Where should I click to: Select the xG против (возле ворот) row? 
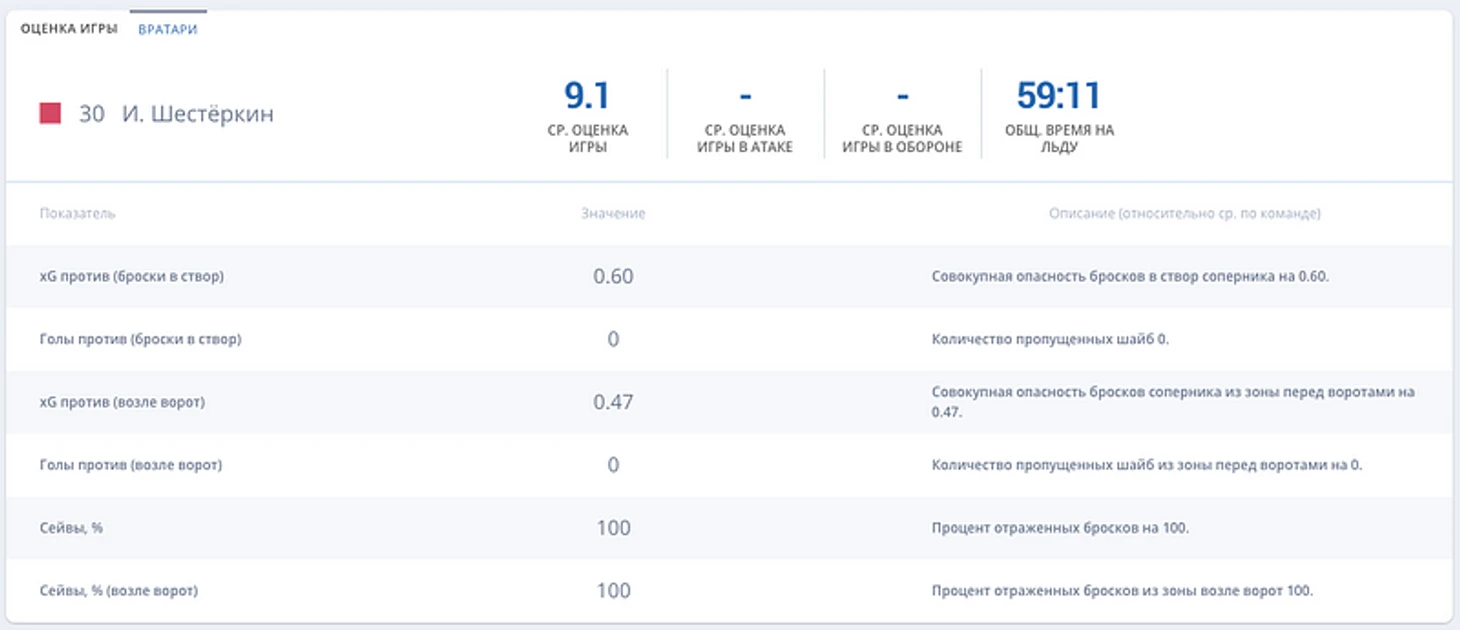(122, 402)
